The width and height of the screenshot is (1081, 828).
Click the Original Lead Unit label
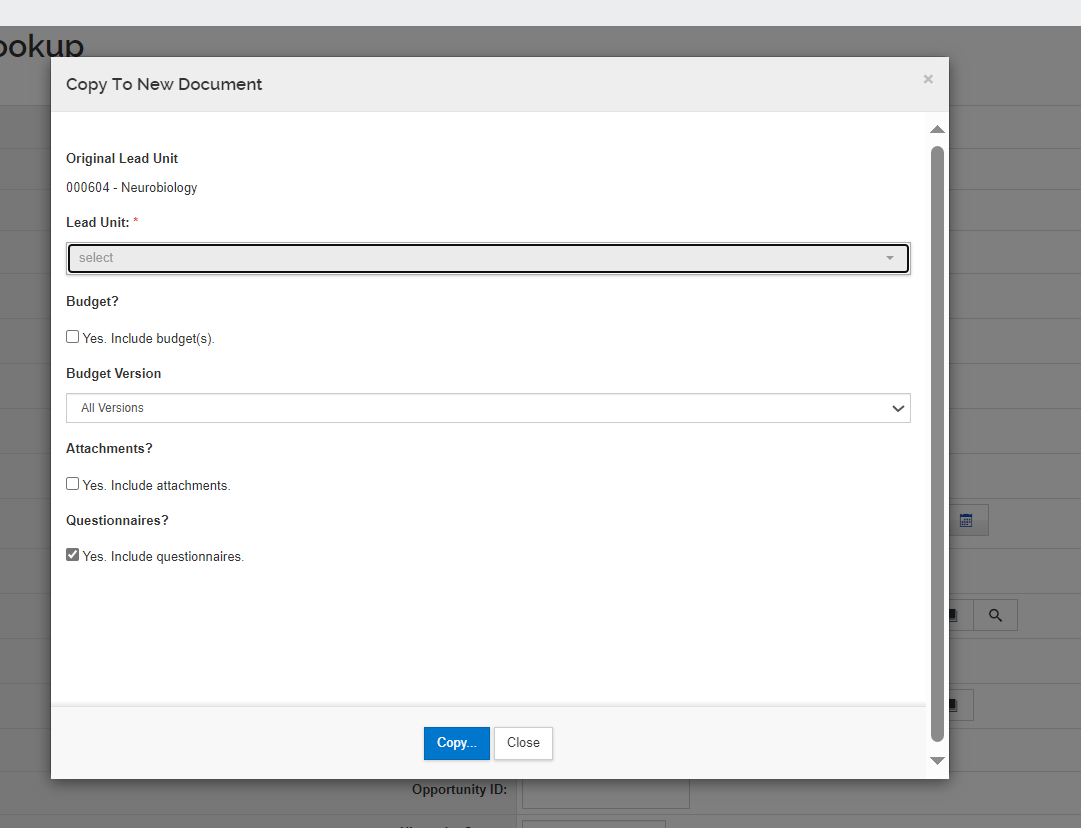coord(122,159)
